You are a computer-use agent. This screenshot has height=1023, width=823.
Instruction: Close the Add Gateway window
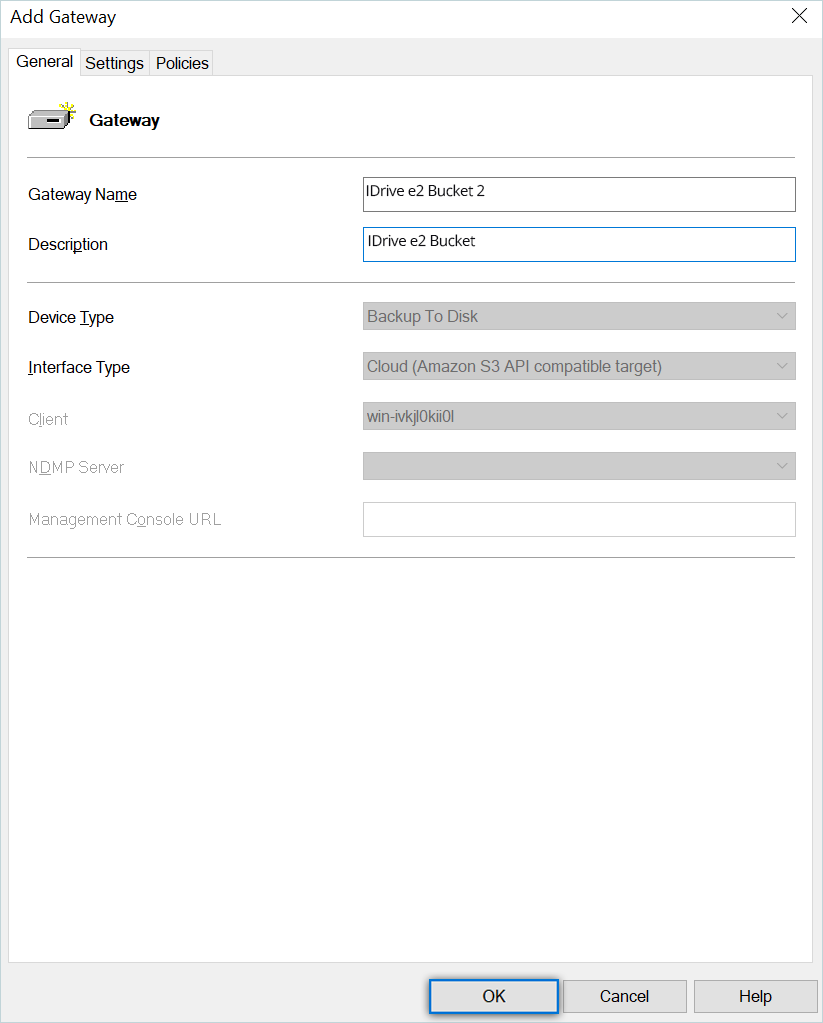click(799, 16)
